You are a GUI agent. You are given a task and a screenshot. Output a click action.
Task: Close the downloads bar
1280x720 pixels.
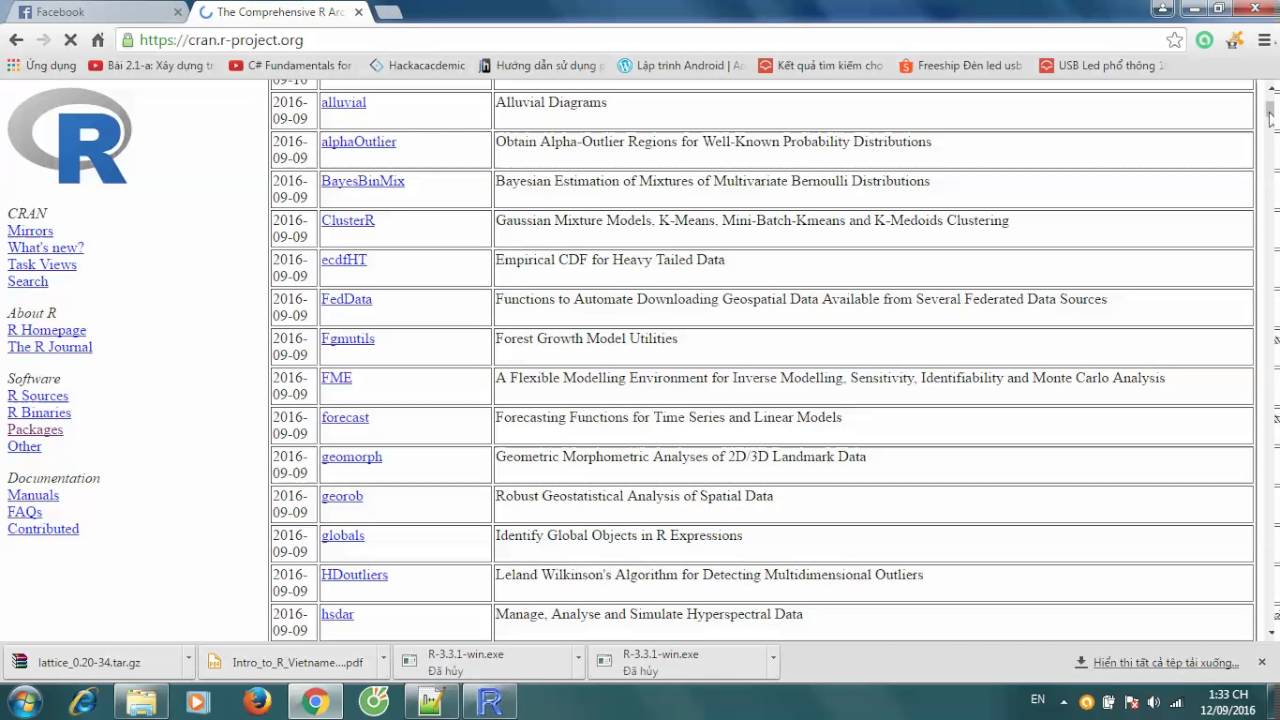[1262, 662]
